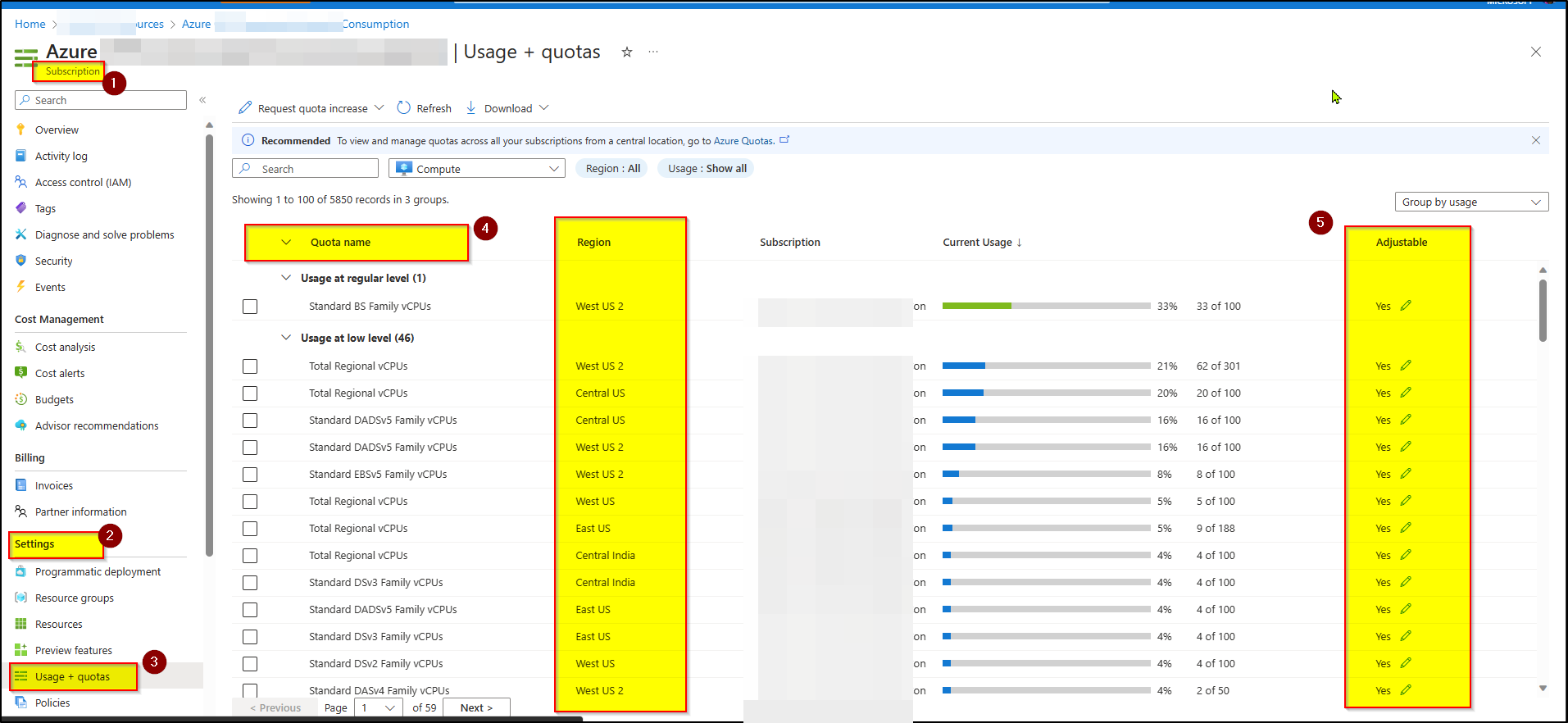Click the 21% usage progress bar
This screenshot has height=723, width=1568.
[1047, 366]
